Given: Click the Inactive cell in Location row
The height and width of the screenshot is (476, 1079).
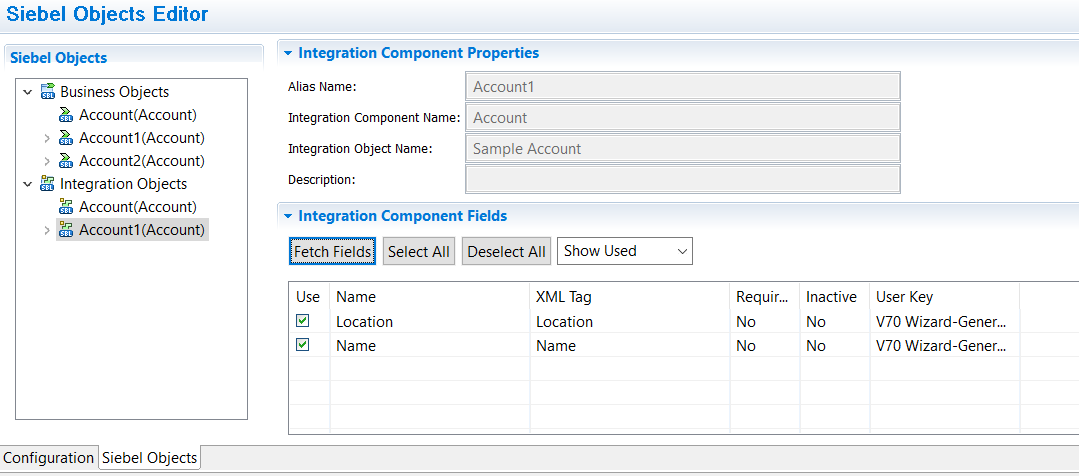Looking at the screenshot, I should click(x=834, y=321).
